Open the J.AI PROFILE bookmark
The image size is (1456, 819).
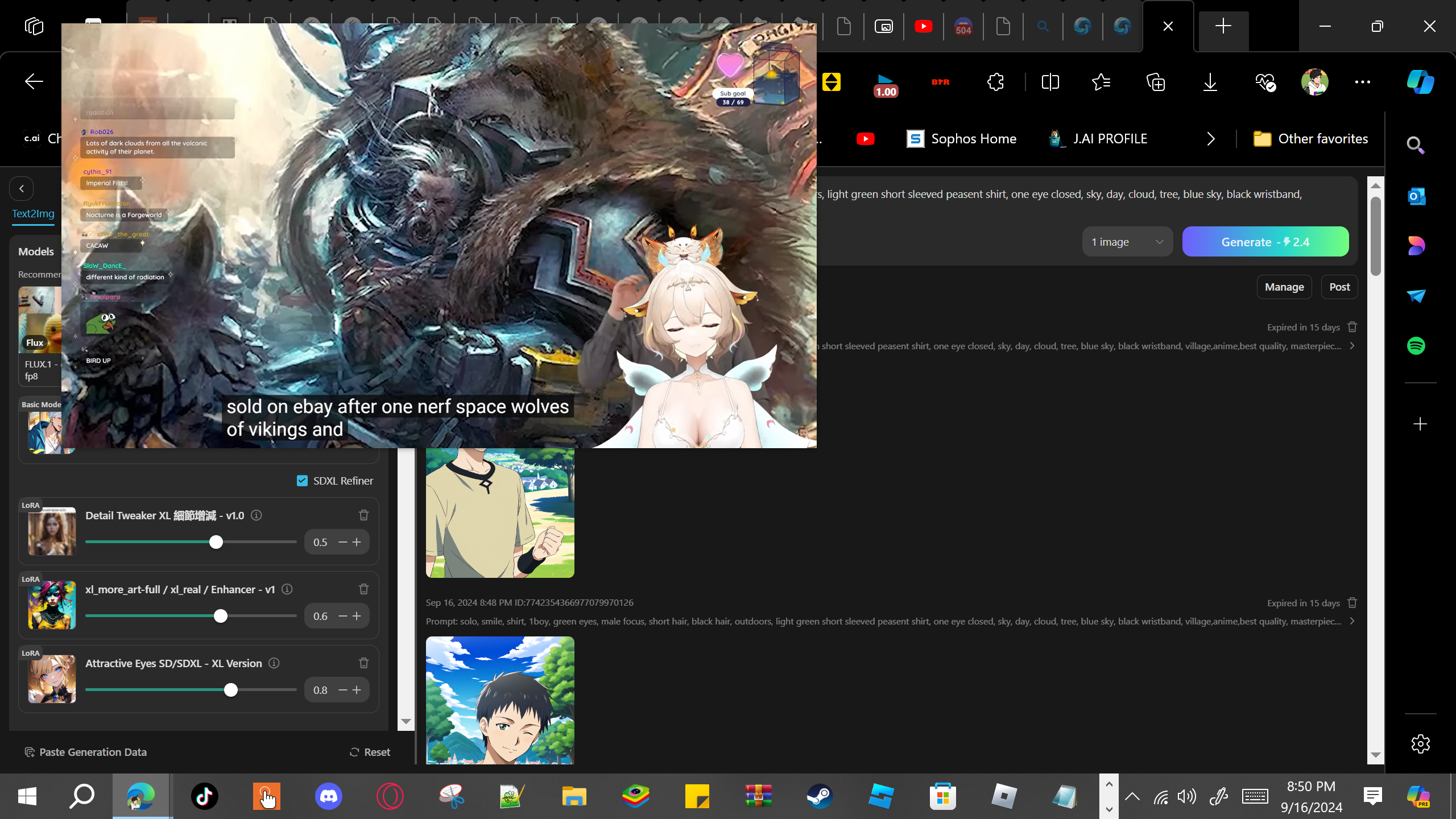1098,139
